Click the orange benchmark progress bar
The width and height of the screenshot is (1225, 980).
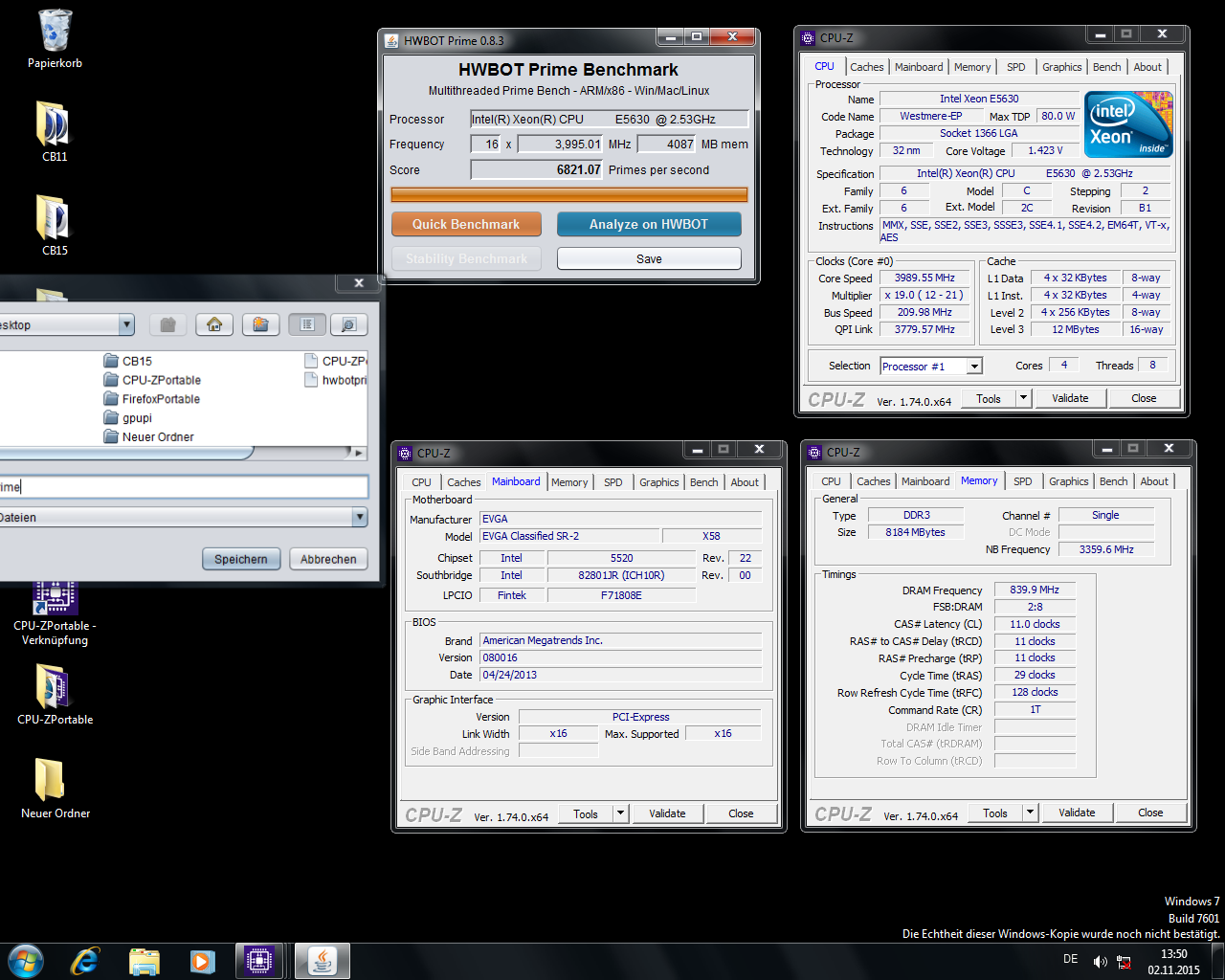(x=569, y=194)
